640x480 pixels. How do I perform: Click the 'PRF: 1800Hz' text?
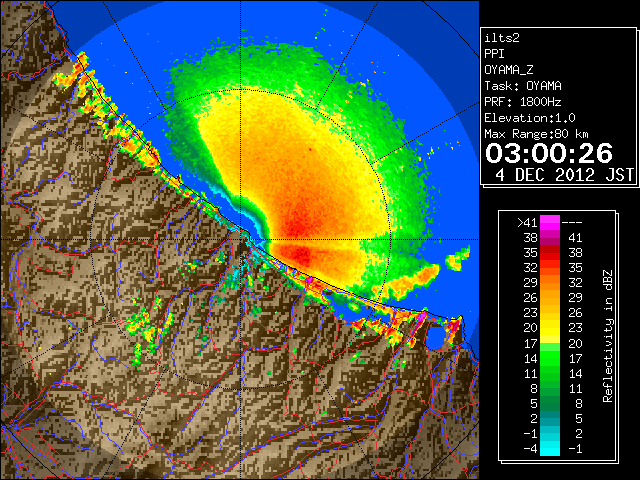522,102
